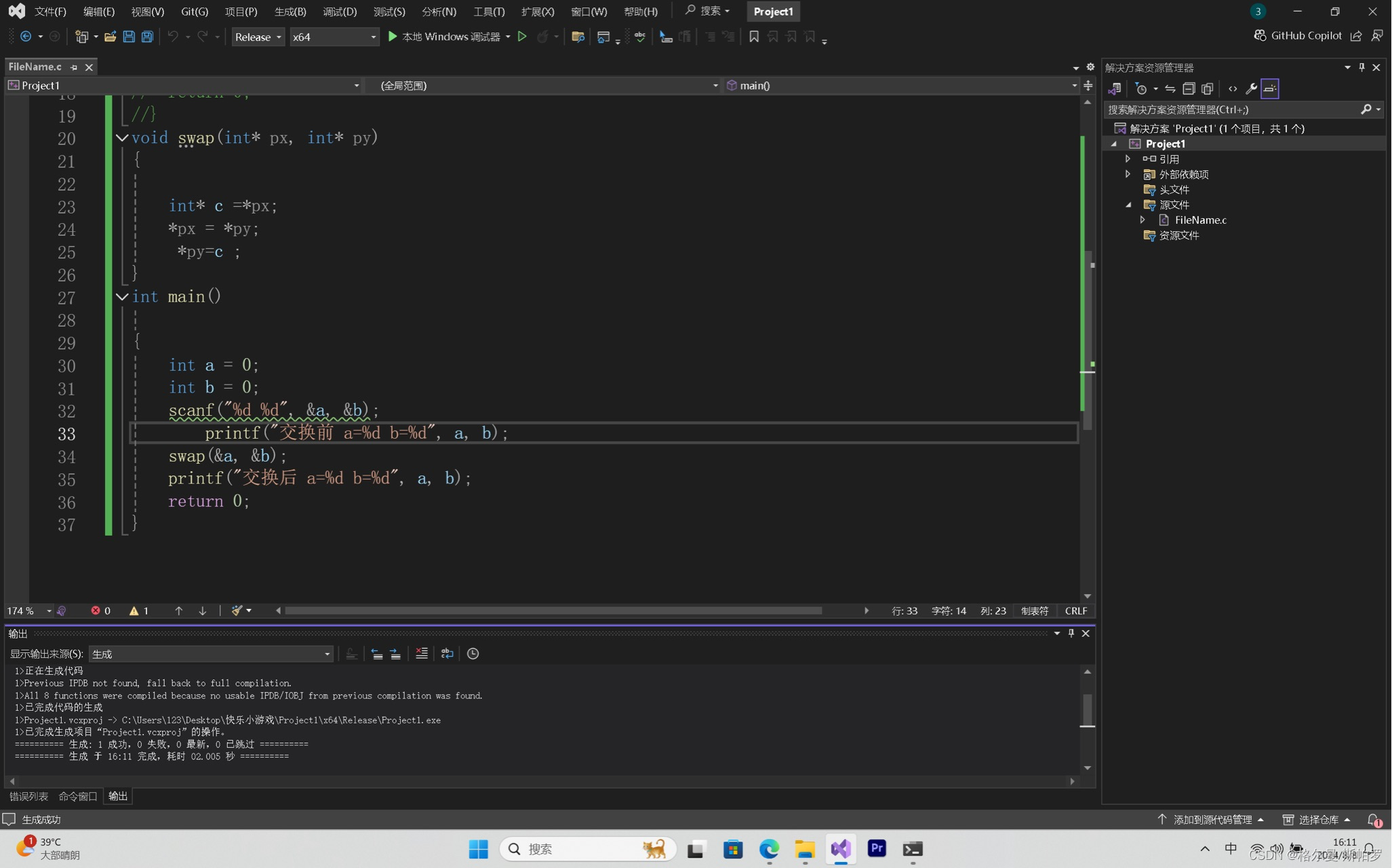Click the error count indicator showing 0
Viewport: 1392px width, 868px height.
coord(101,610)
